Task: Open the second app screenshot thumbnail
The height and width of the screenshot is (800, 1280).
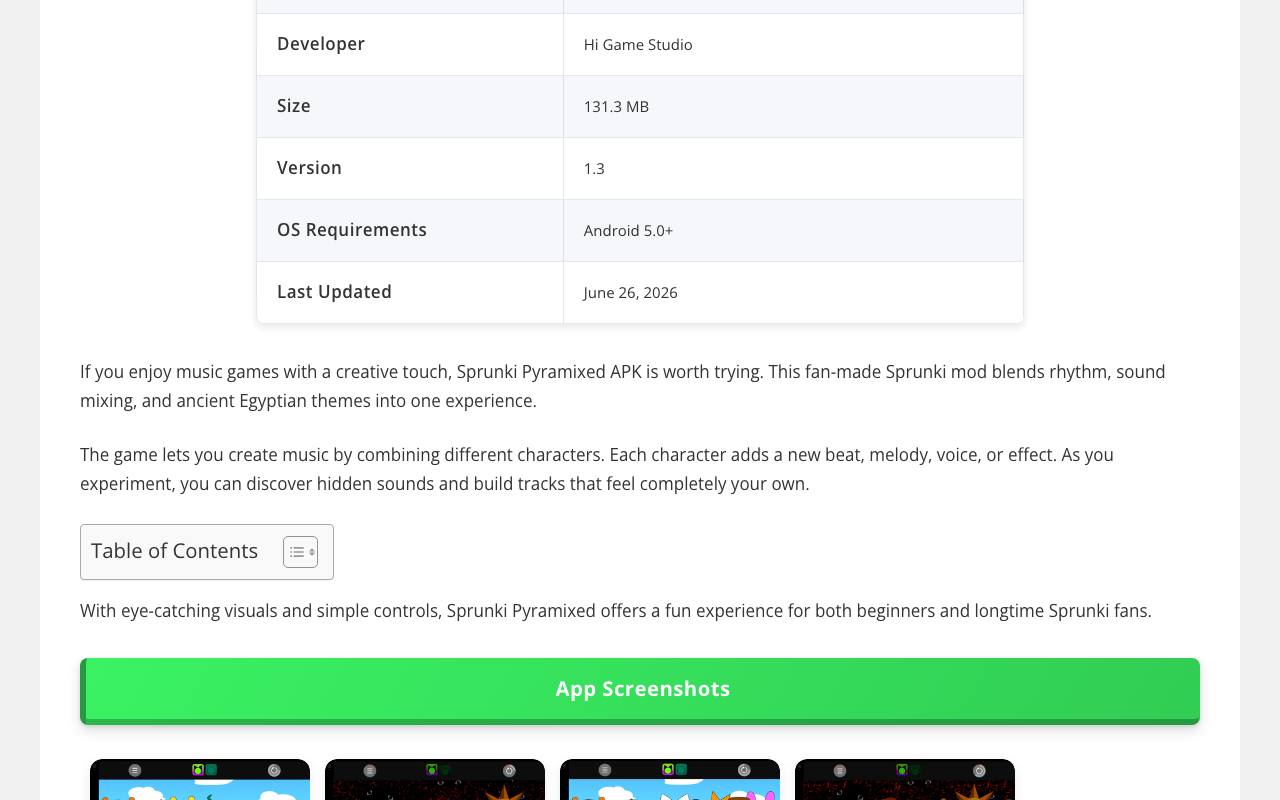Action: pos(435,780)
